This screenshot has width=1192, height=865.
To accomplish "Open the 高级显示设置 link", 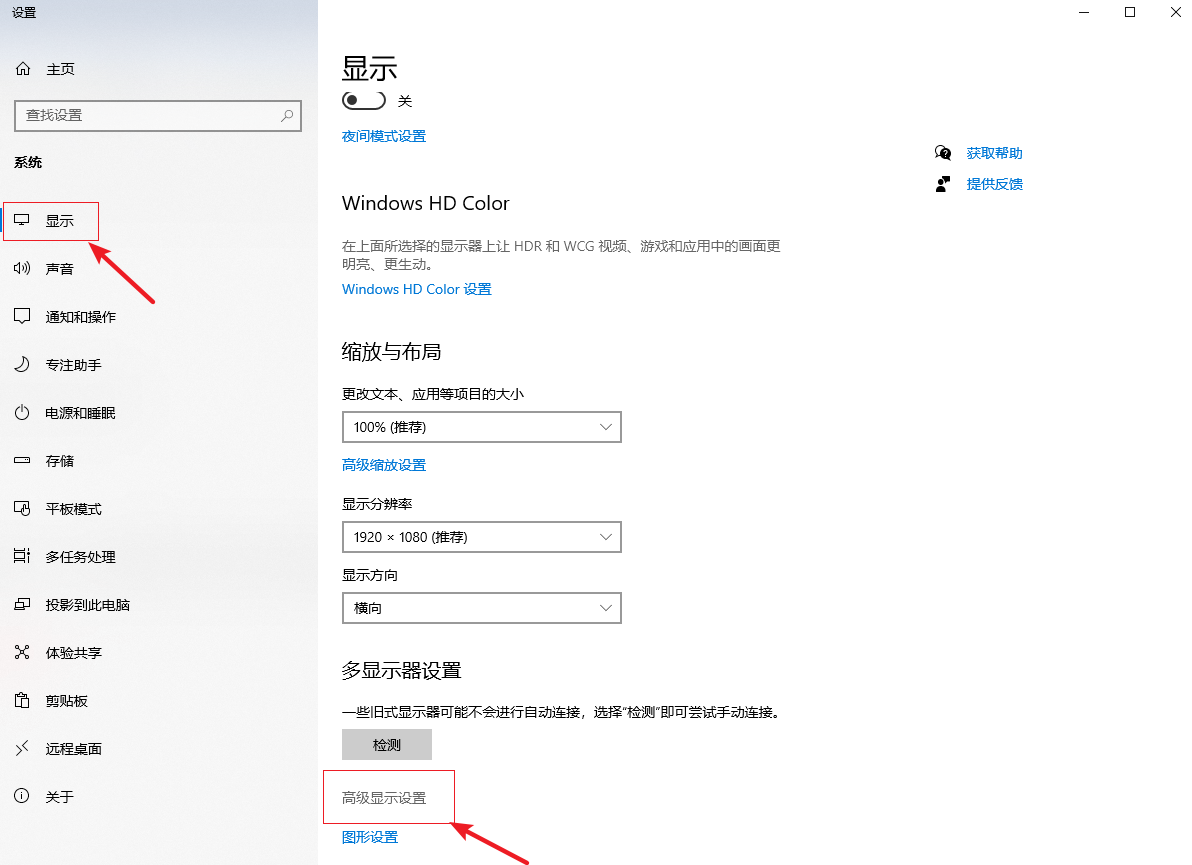I will [384, 798].
